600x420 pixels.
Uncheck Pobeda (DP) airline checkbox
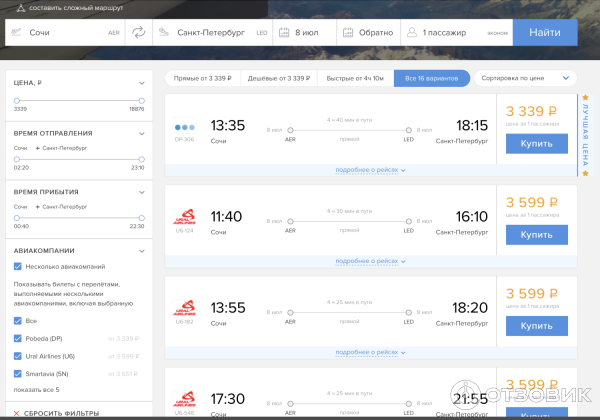tap(18, 338)
